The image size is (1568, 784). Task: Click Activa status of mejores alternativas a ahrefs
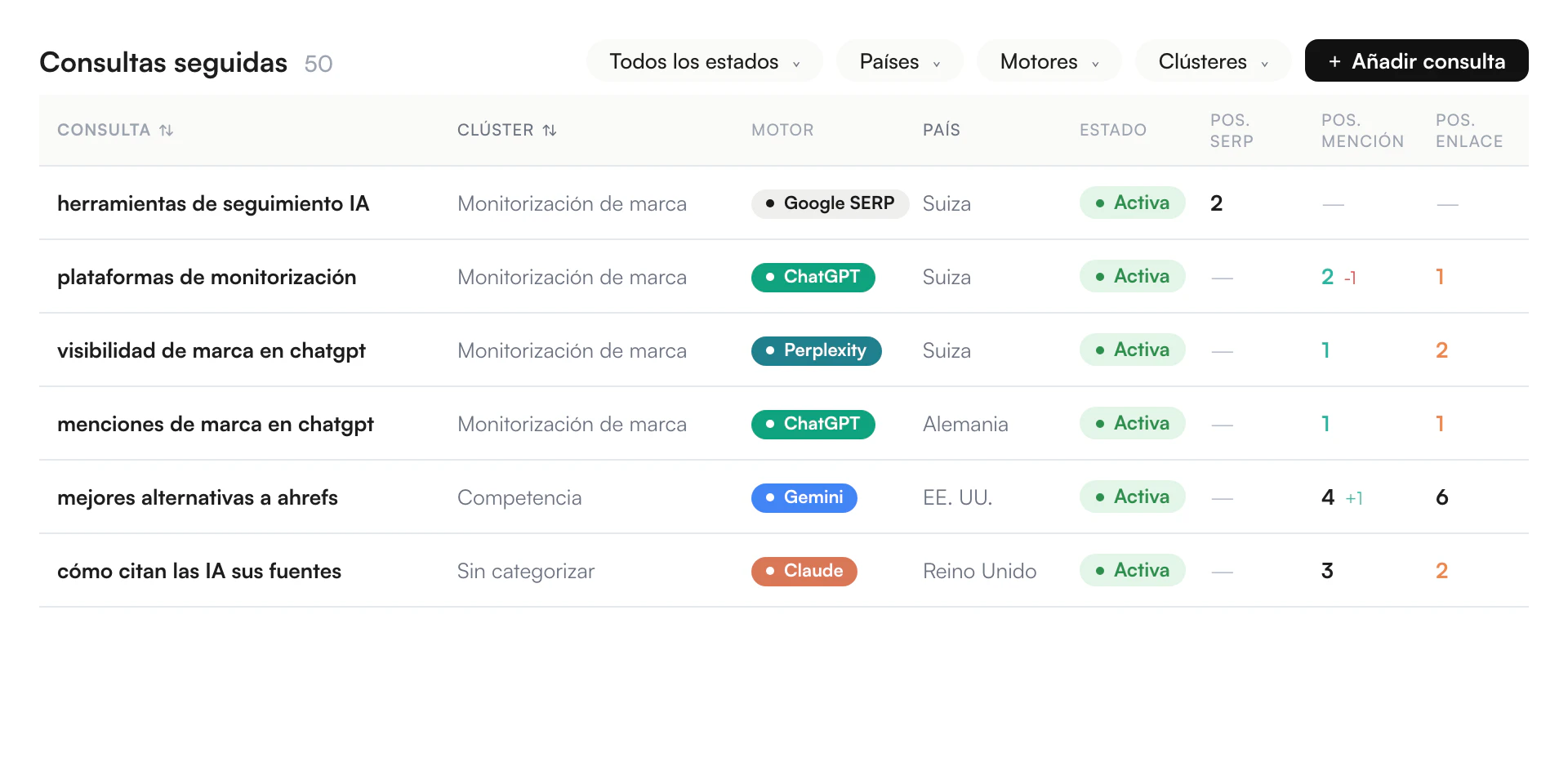click(x=1132, y=497)
